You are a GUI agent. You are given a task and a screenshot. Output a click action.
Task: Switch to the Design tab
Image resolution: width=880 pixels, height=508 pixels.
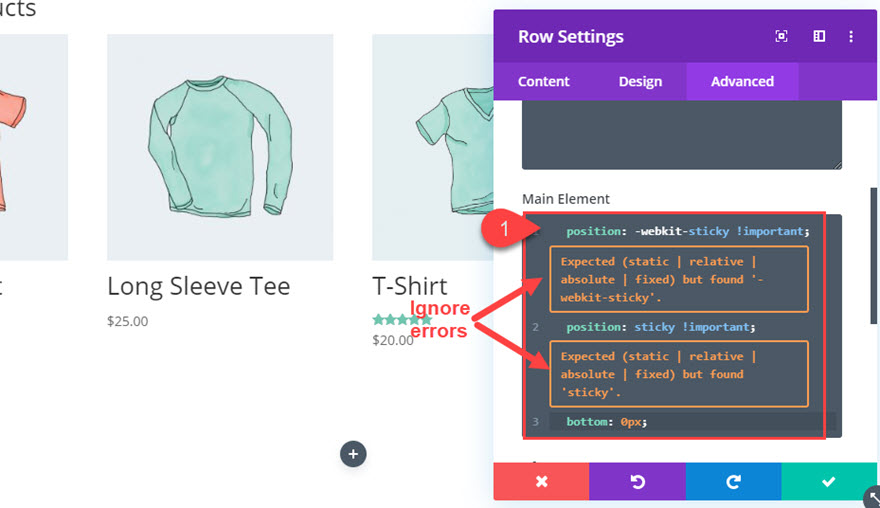coord(640,81)
